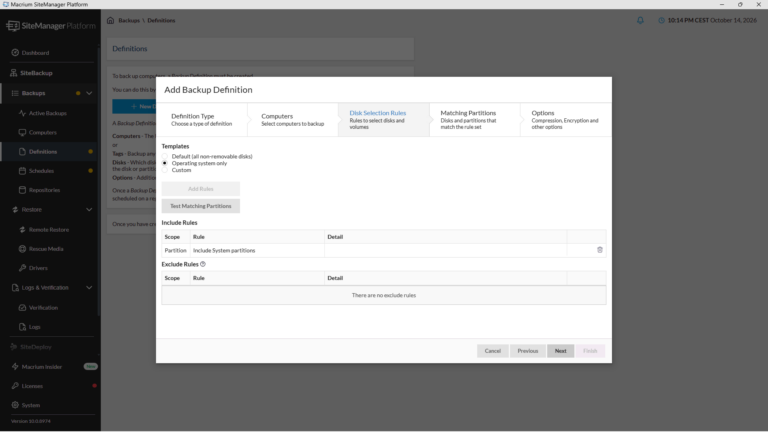Open notifications bell icon
This screenshot has height=432, width=768.
[640, 20]
